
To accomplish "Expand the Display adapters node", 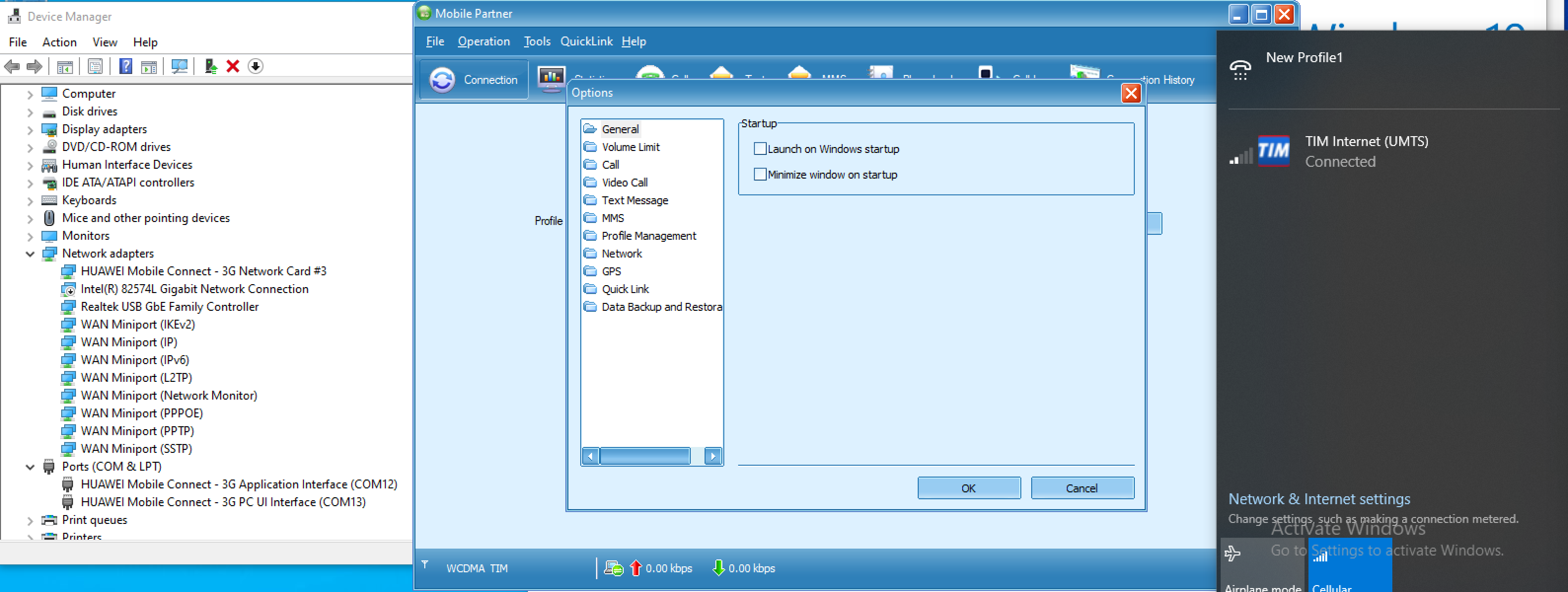I will (x=30, y=130).
